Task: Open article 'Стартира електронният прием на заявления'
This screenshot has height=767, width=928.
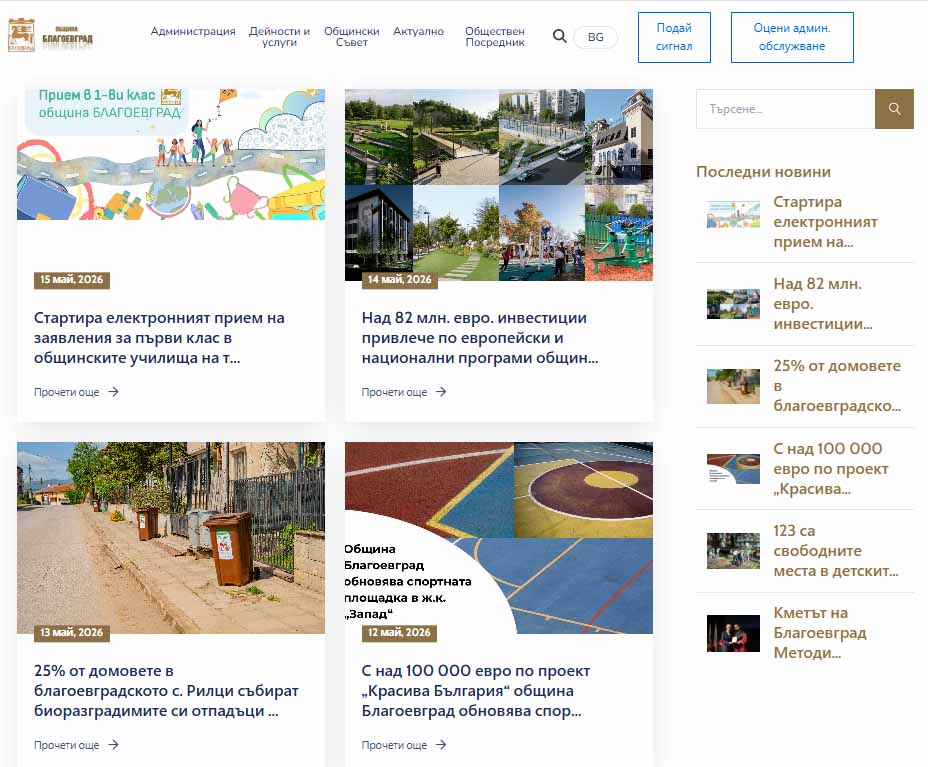Action: click(159, 338)
